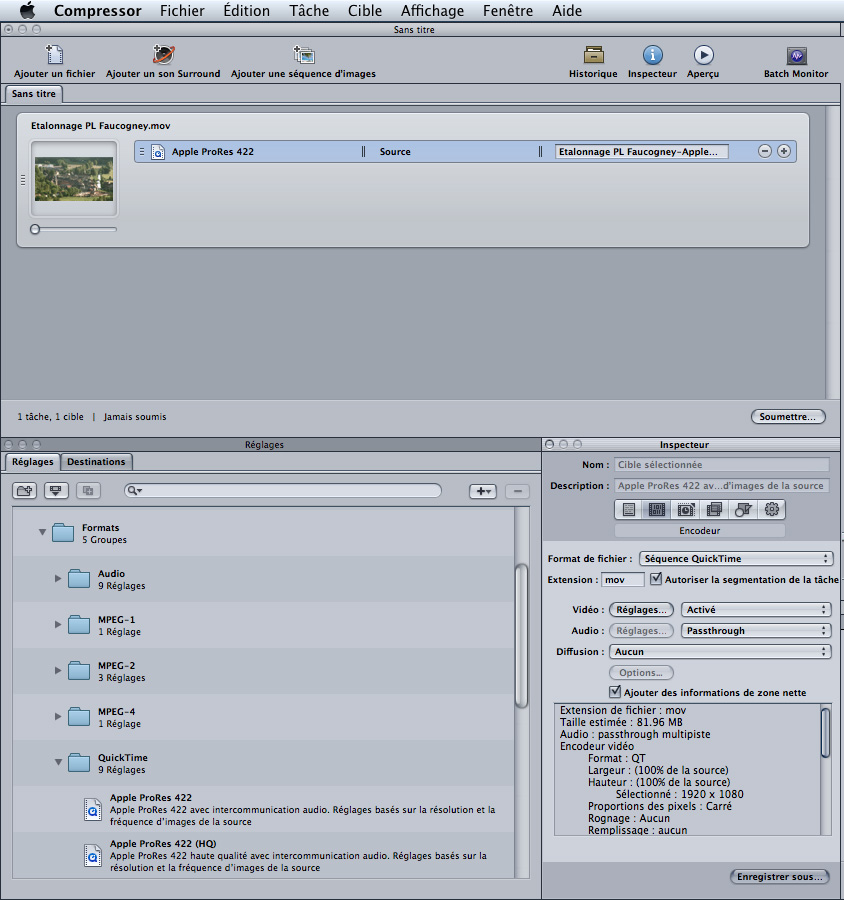
Task: Open the Historique window icon
Action: (x=593, y=56)
